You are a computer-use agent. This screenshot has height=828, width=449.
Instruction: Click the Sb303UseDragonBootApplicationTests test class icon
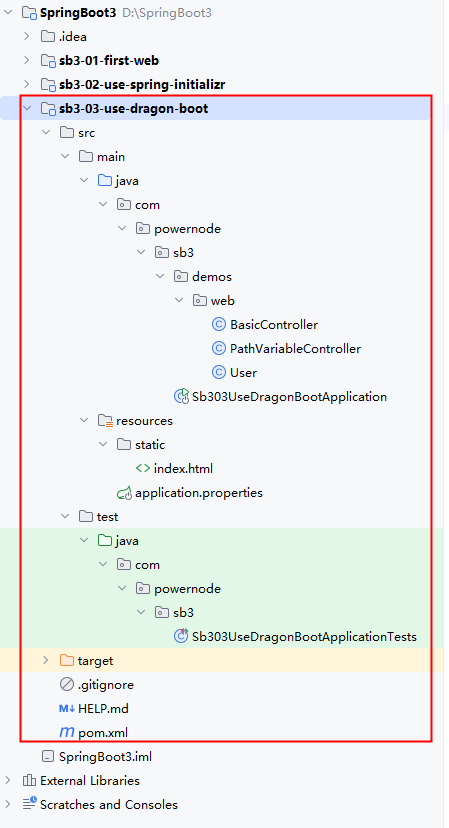coord(181,636)
